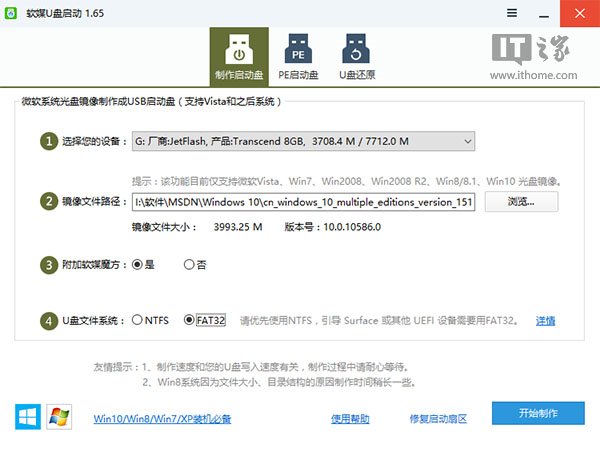Click the Windows 10 logo icon
Image resolution: width=600 pixels, height=464 pixels.
28,417
